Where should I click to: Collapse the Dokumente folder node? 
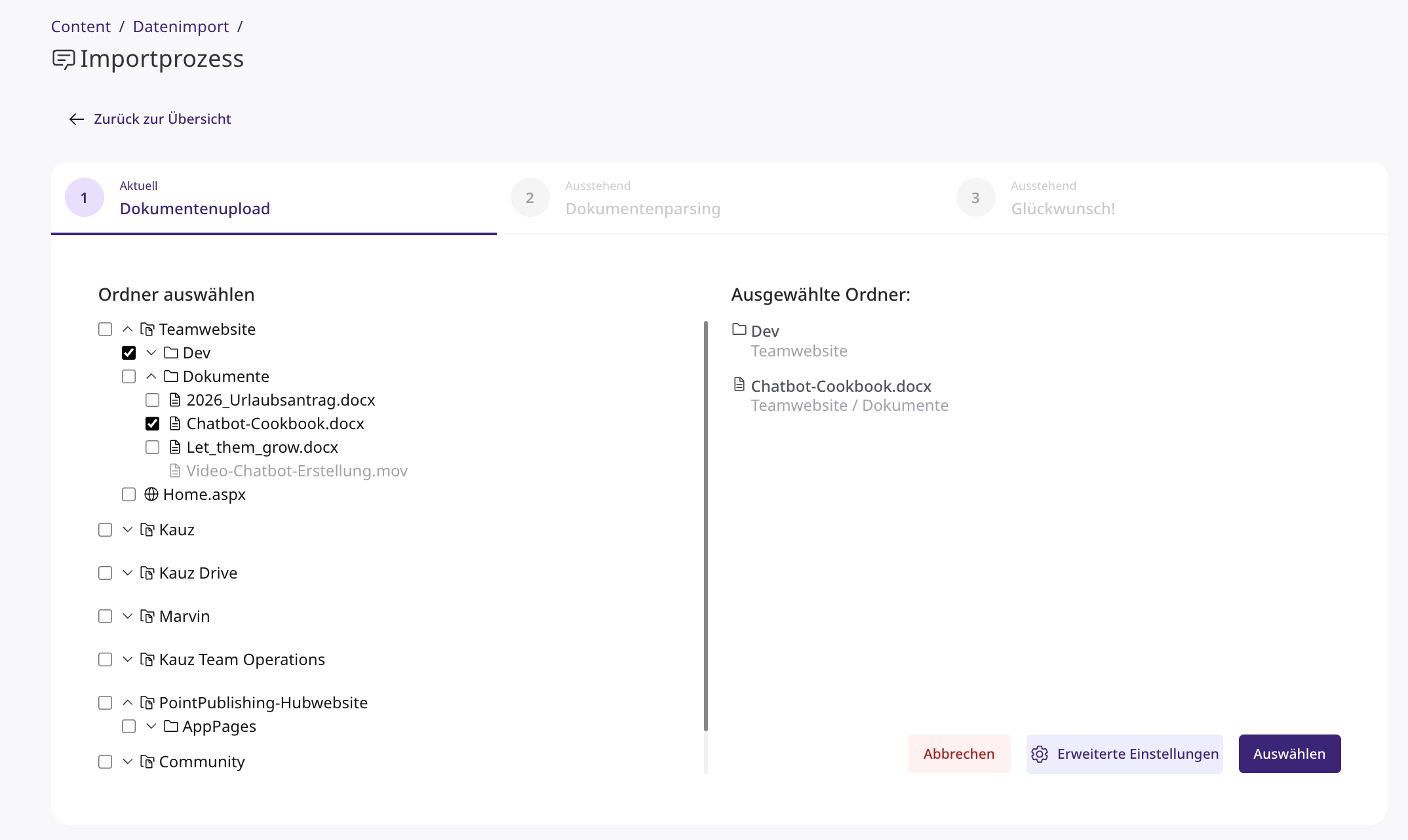point(151,376)
